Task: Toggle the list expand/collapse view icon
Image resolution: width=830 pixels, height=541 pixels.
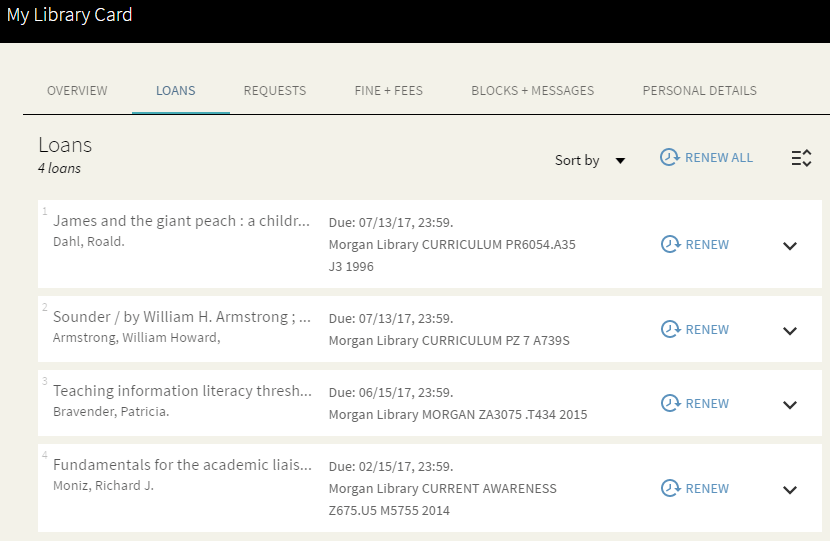Action: 801,158
